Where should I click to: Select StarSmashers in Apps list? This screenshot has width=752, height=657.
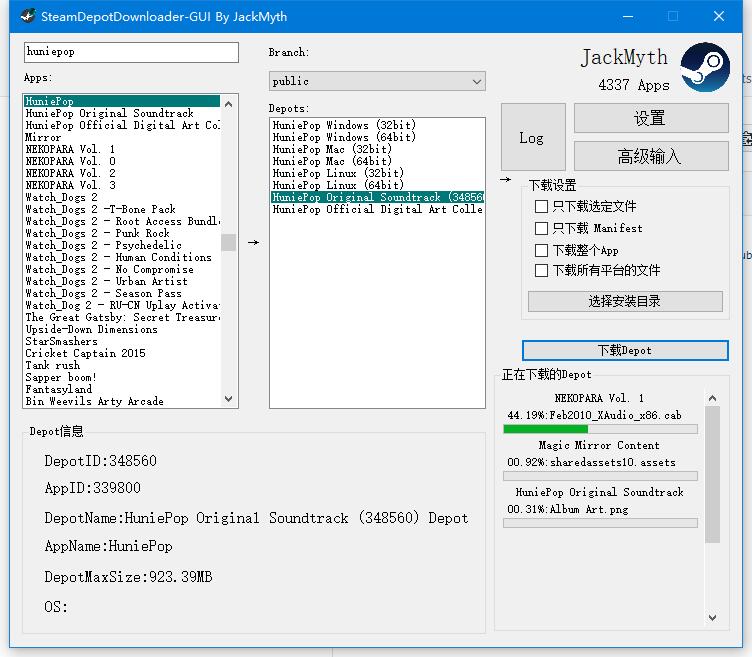pos(122,341)
